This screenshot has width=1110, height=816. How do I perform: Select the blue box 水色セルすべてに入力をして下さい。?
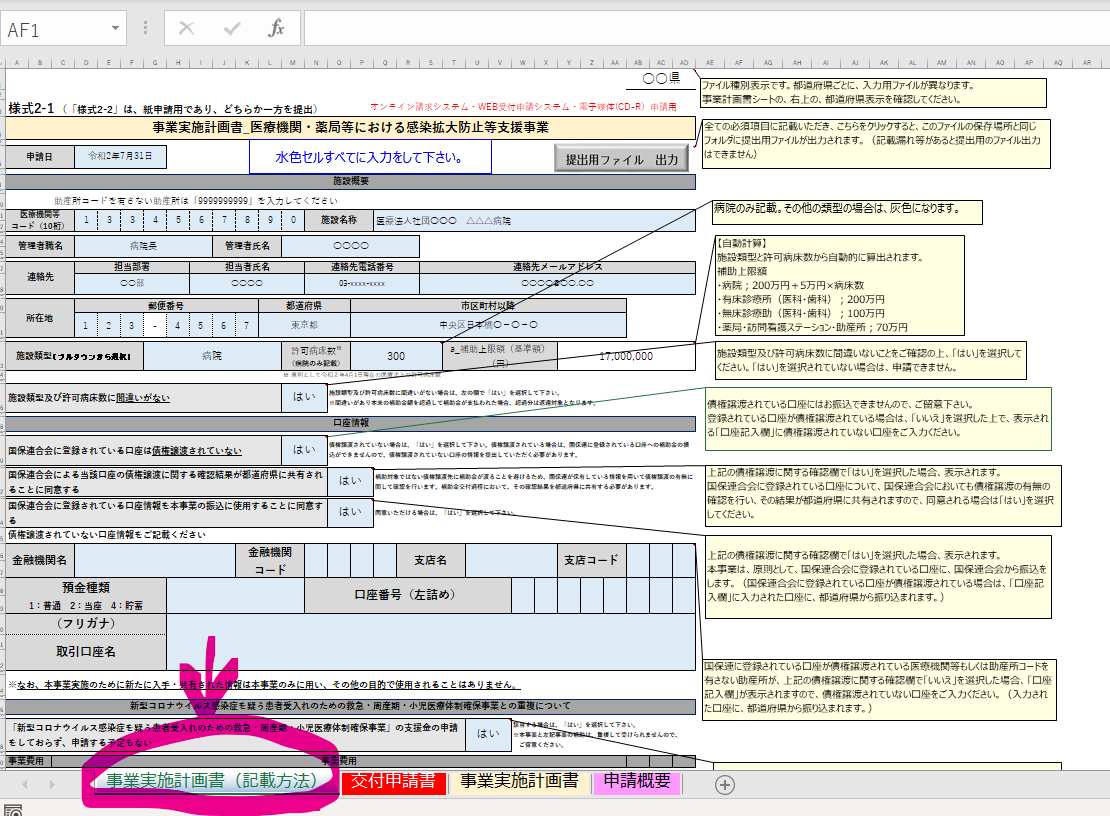tap(370, 157)
